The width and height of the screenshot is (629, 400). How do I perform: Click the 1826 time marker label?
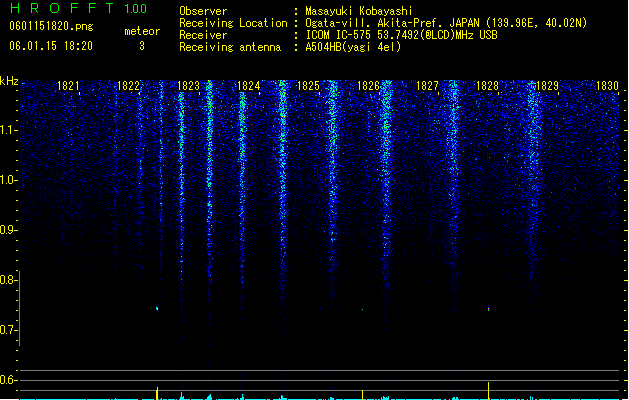coord(368,86)
